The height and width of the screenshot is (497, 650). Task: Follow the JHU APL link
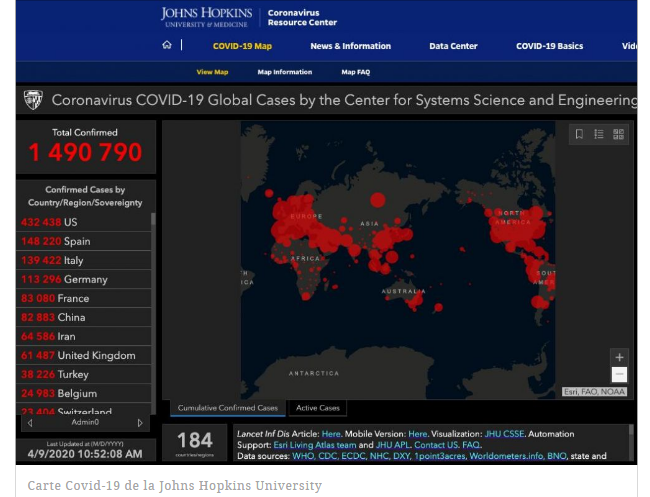point(393,445)
